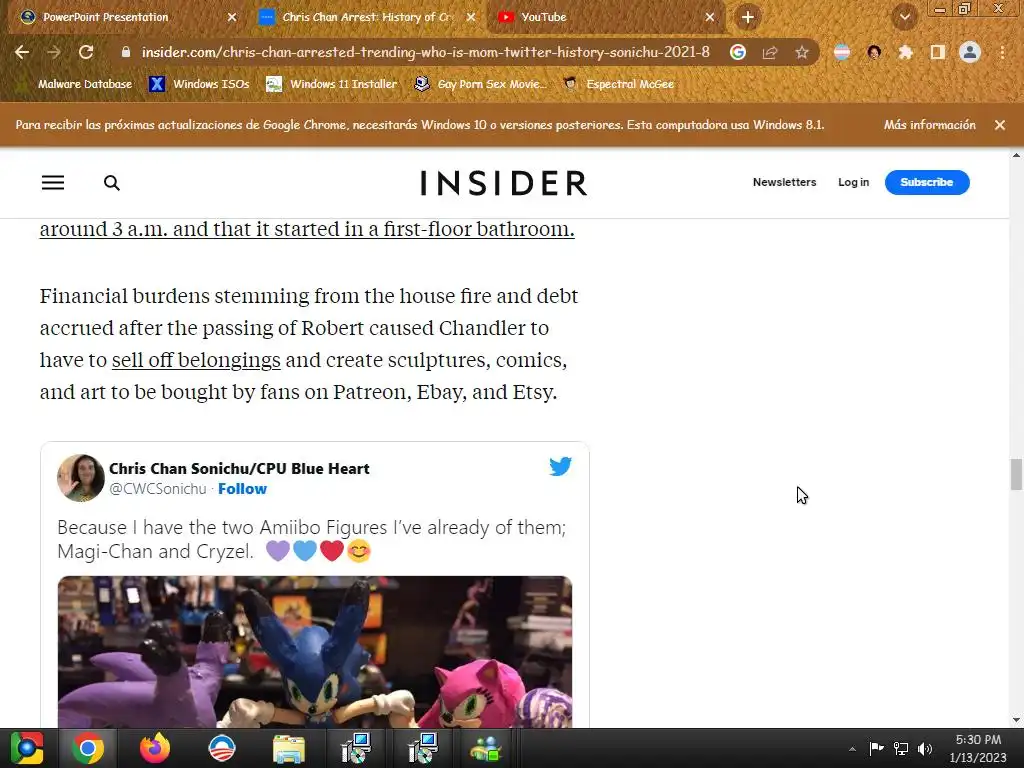
Task: Open Chris Chan Sonichu/CPU Blue Heart name
Action: [239, 468]
